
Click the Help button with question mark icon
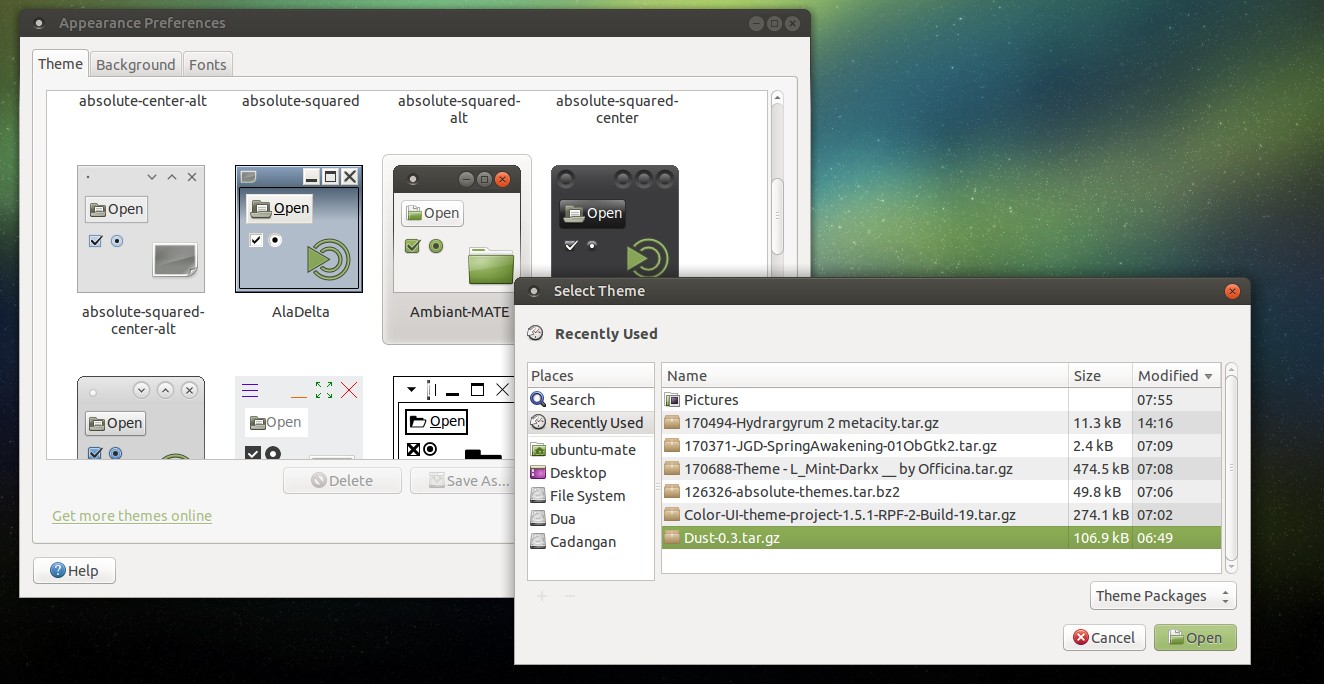pos(74,570)
